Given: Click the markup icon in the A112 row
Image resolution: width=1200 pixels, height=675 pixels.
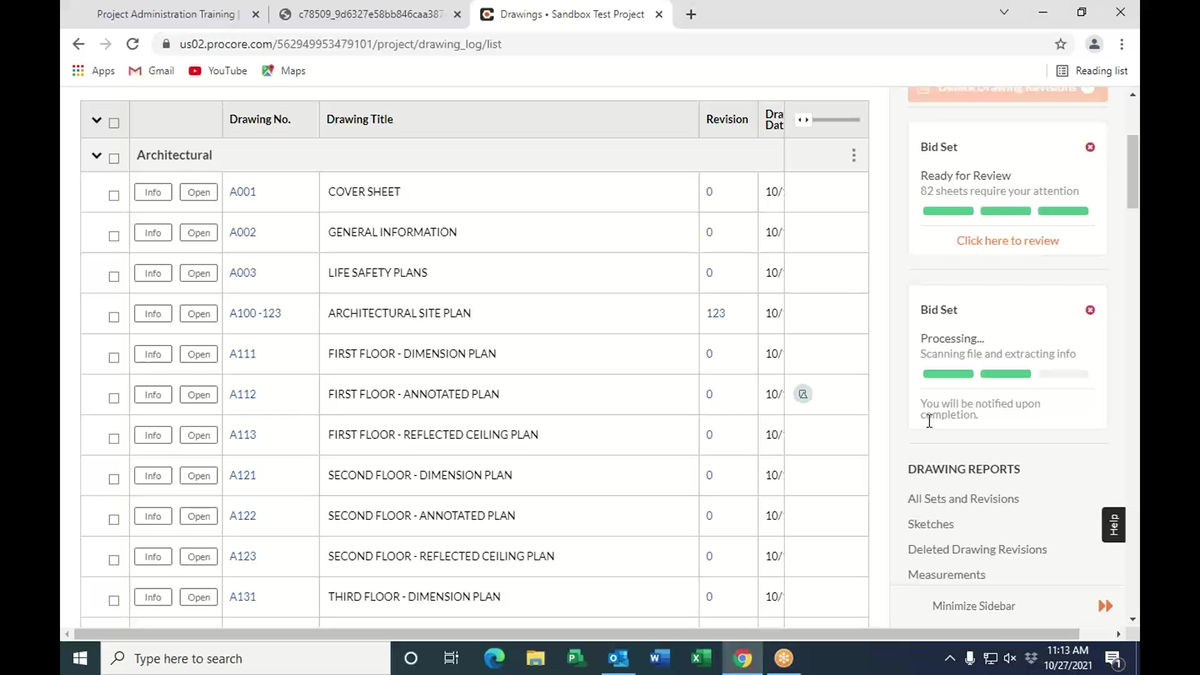Looking at the screenshot, I should [802, 394].
